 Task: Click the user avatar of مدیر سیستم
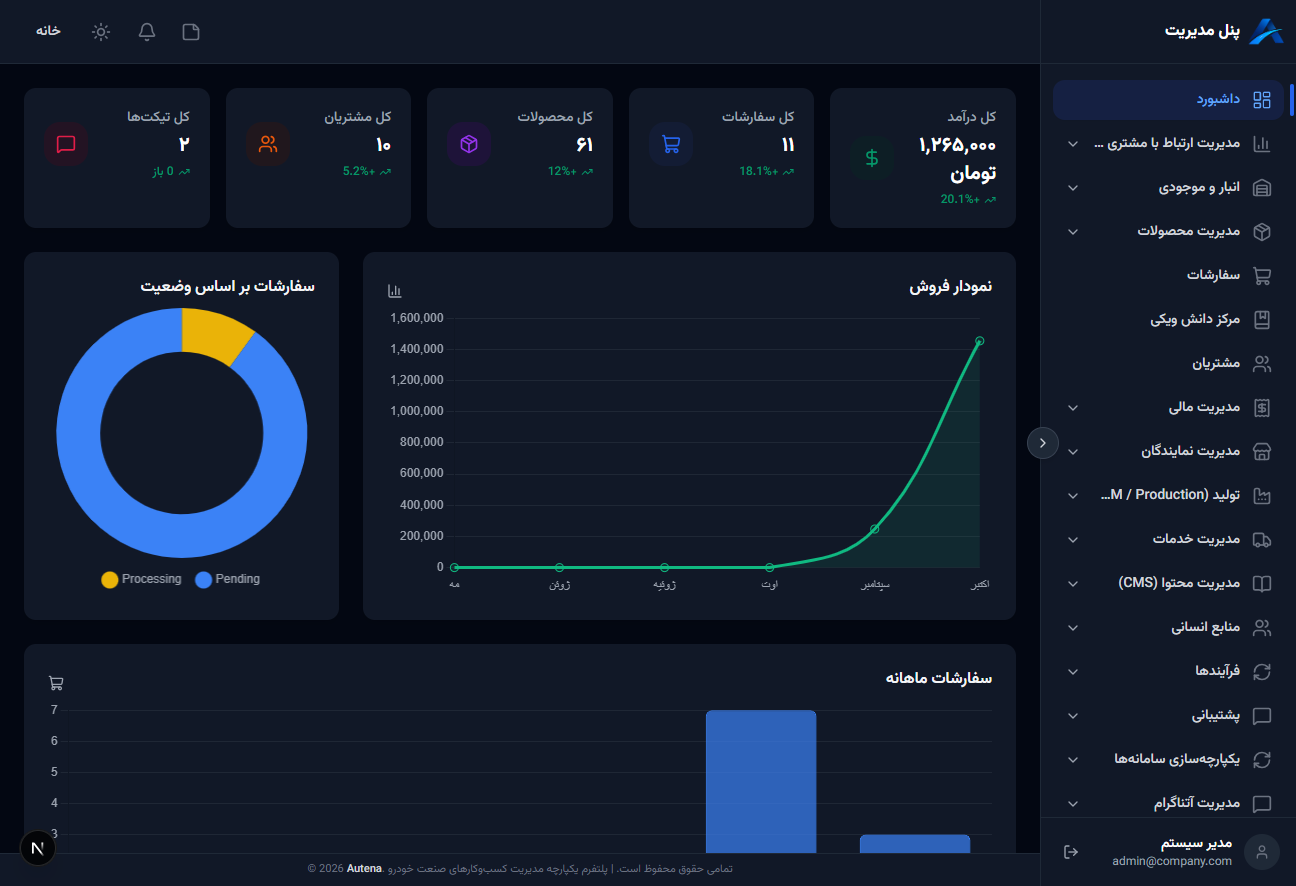(x=1262, y=852)
